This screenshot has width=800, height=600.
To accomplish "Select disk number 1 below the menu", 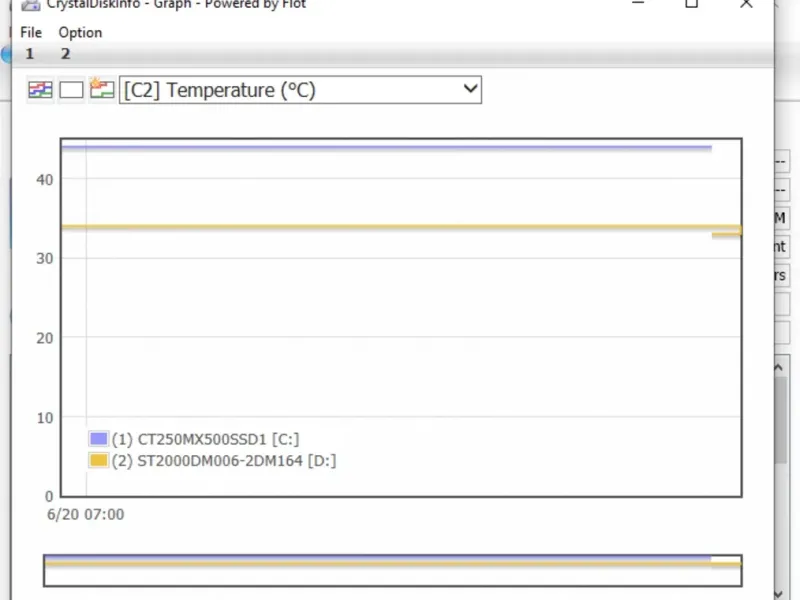I will click(x=30, y=54).
